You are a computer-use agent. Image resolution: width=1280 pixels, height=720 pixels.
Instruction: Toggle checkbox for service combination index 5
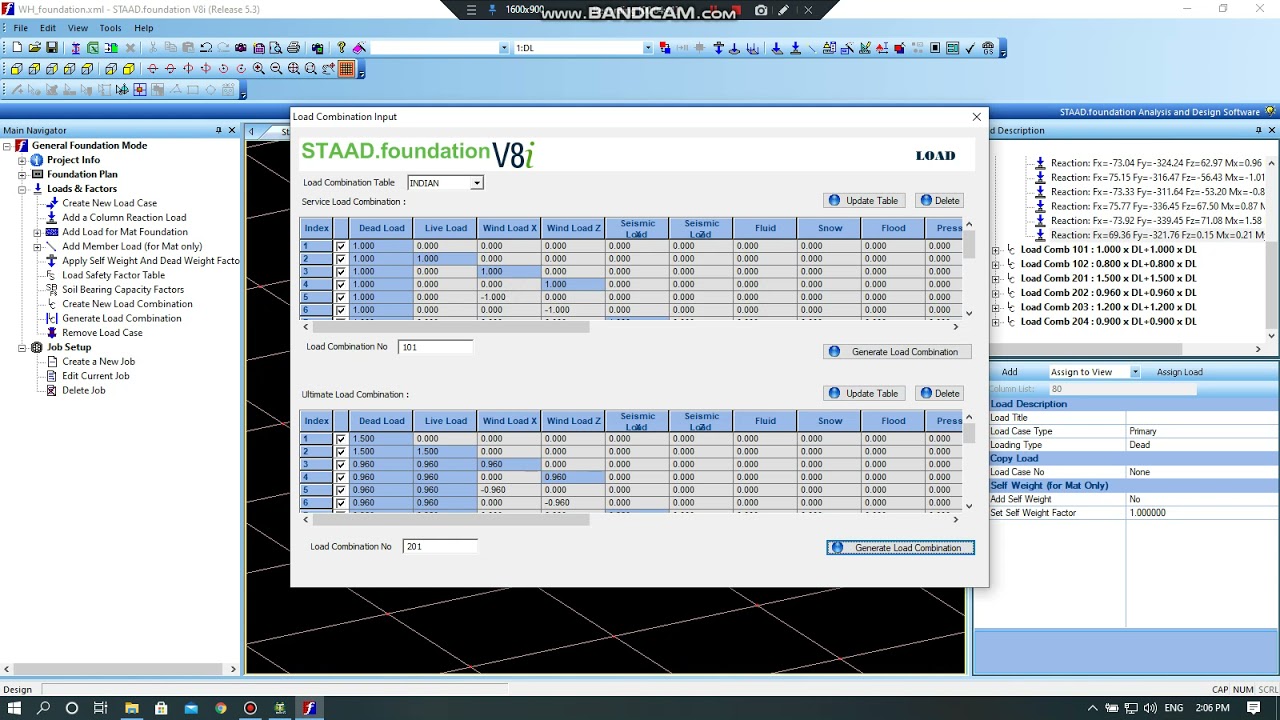click(x=341, y=297)
